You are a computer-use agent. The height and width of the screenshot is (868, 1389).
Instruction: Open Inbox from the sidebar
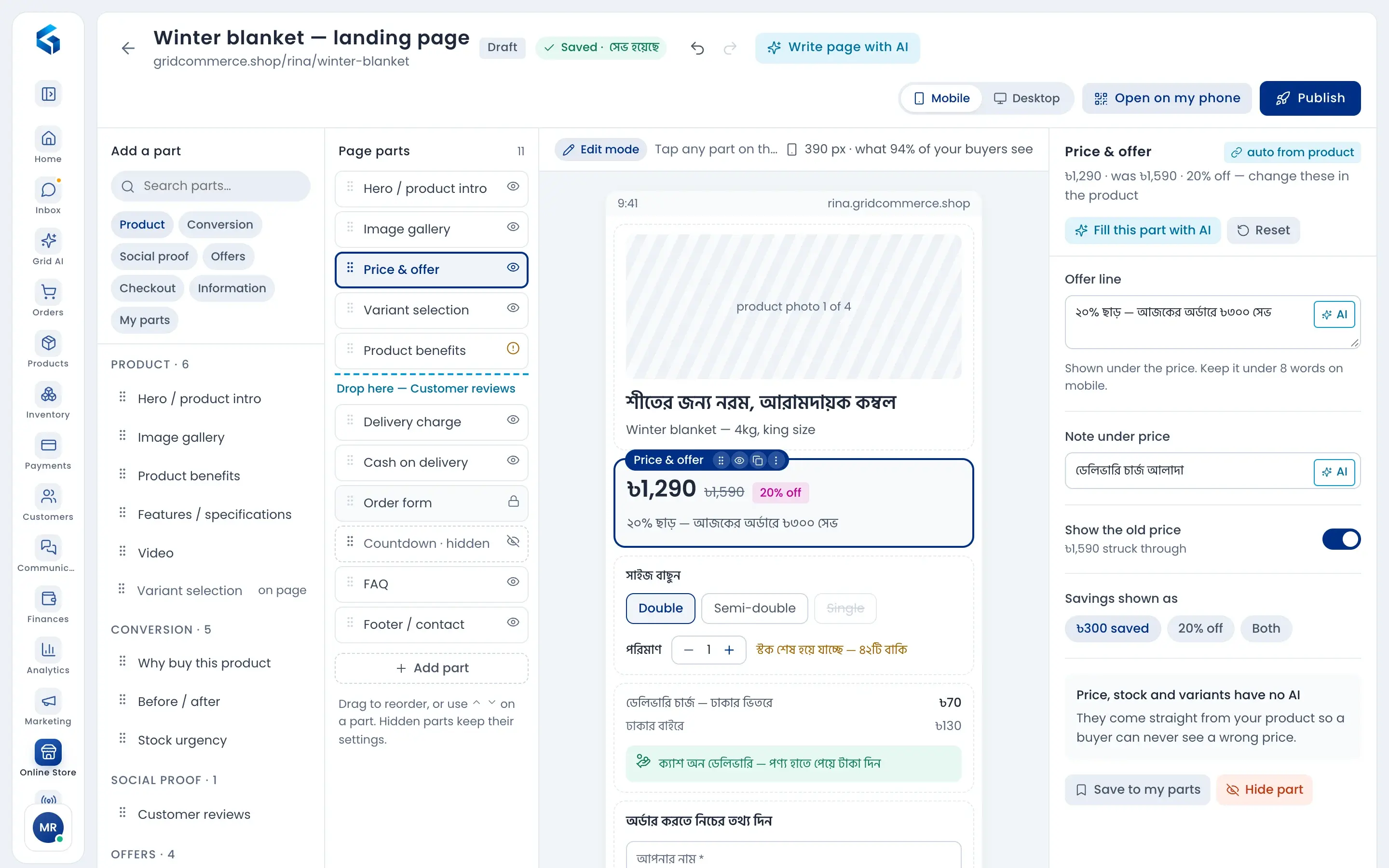48,196
